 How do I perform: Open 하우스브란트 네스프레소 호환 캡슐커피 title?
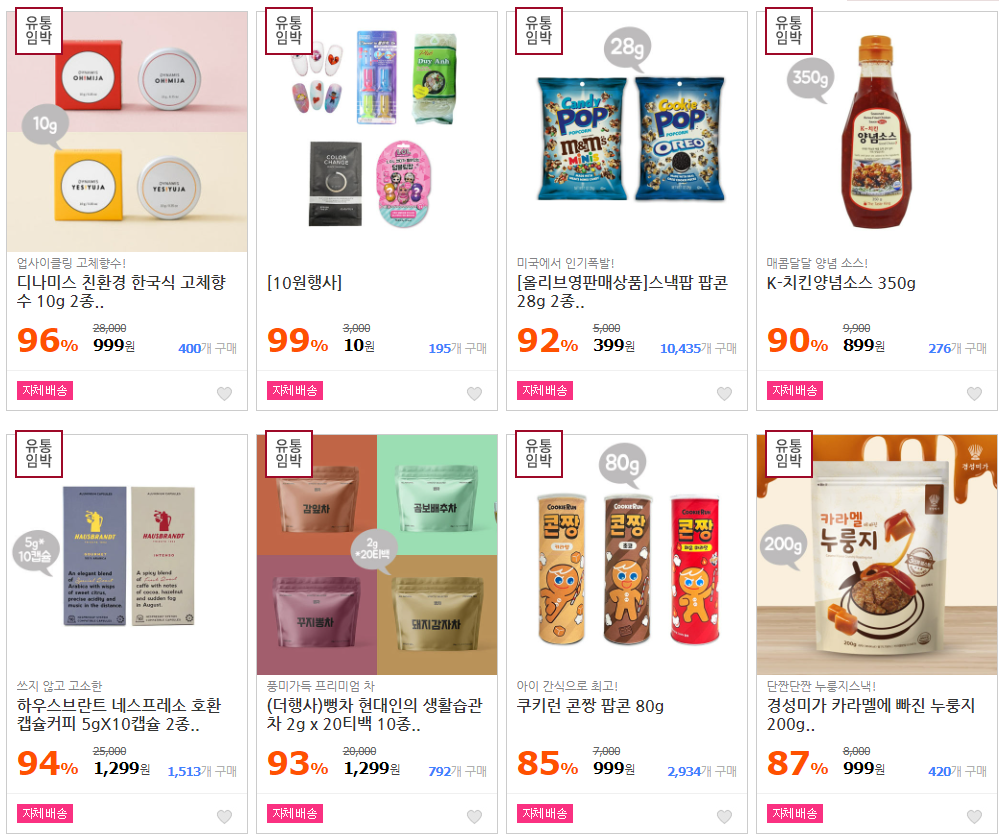tap(119, 714)
